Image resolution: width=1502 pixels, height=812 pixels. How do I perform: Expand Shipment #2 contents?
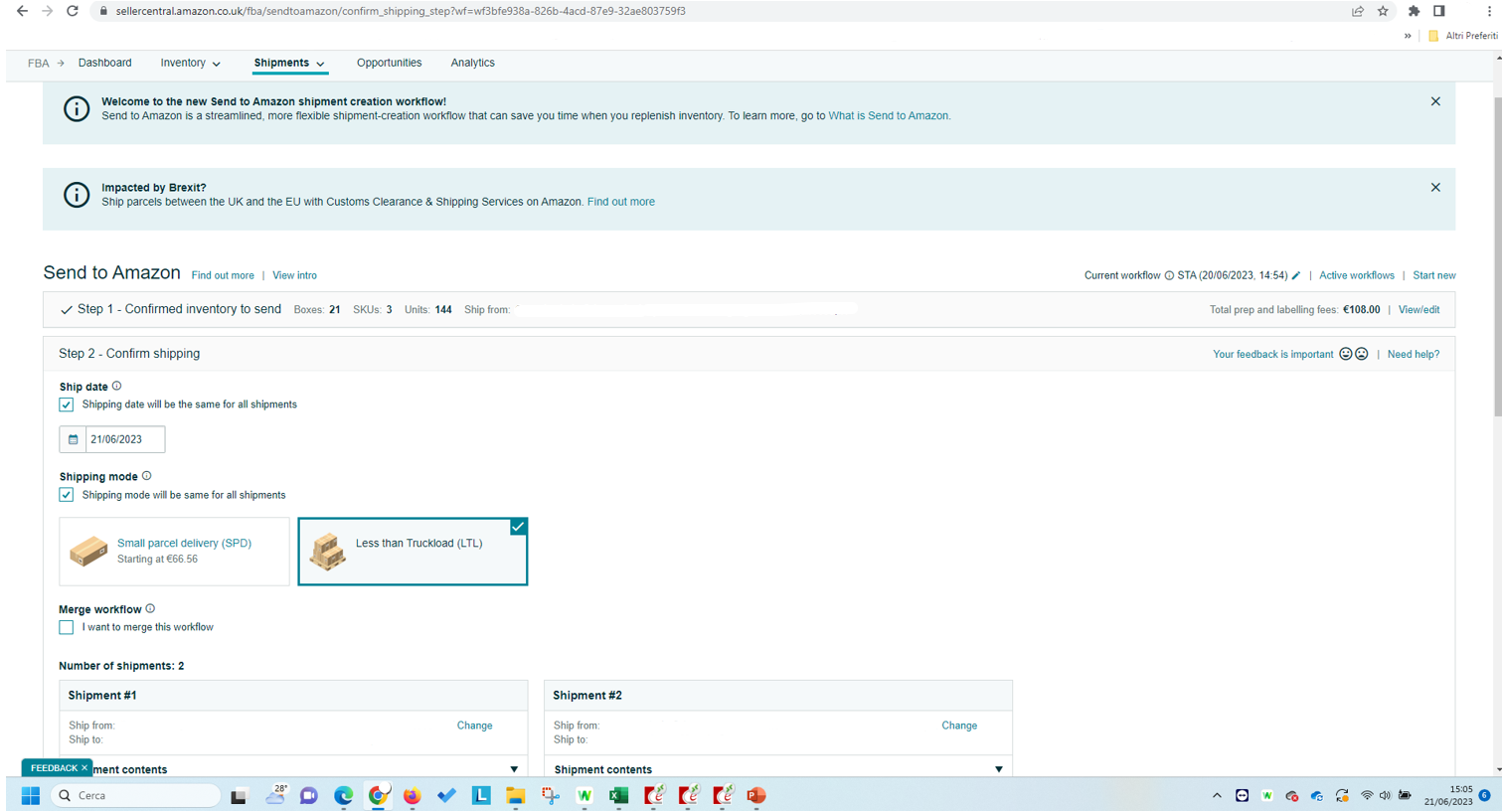pyautogui.click(x=999, y=769)
